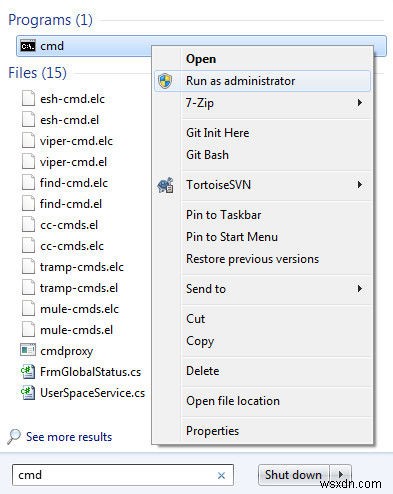Click the esh-cmd.el file icon
The width and height of the screenshot is (393, 494).
[x=28, y=120]
